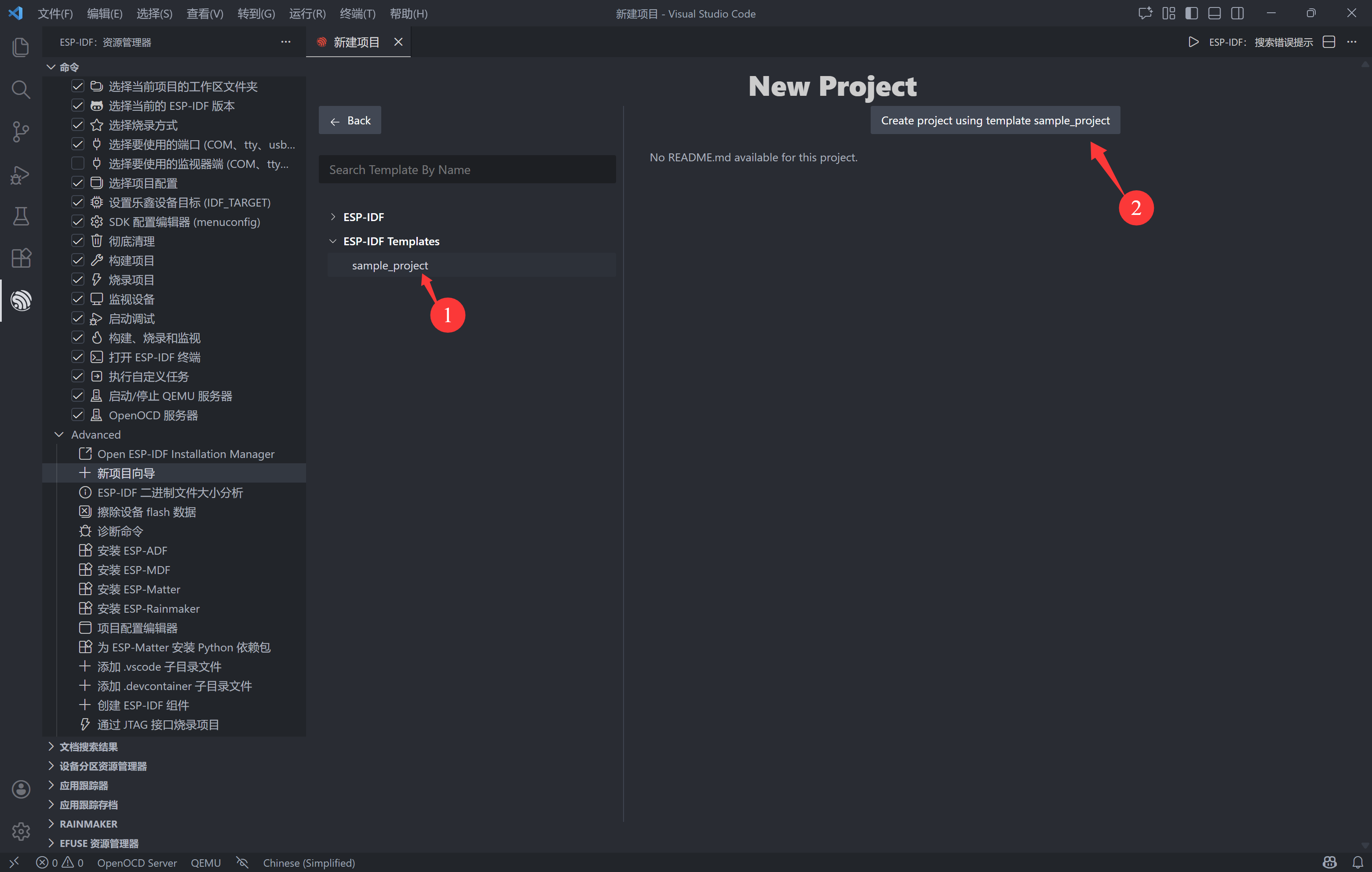Expand the EFUSE 资源管理器 section
1372x872 pixels.
coord(51,843)
